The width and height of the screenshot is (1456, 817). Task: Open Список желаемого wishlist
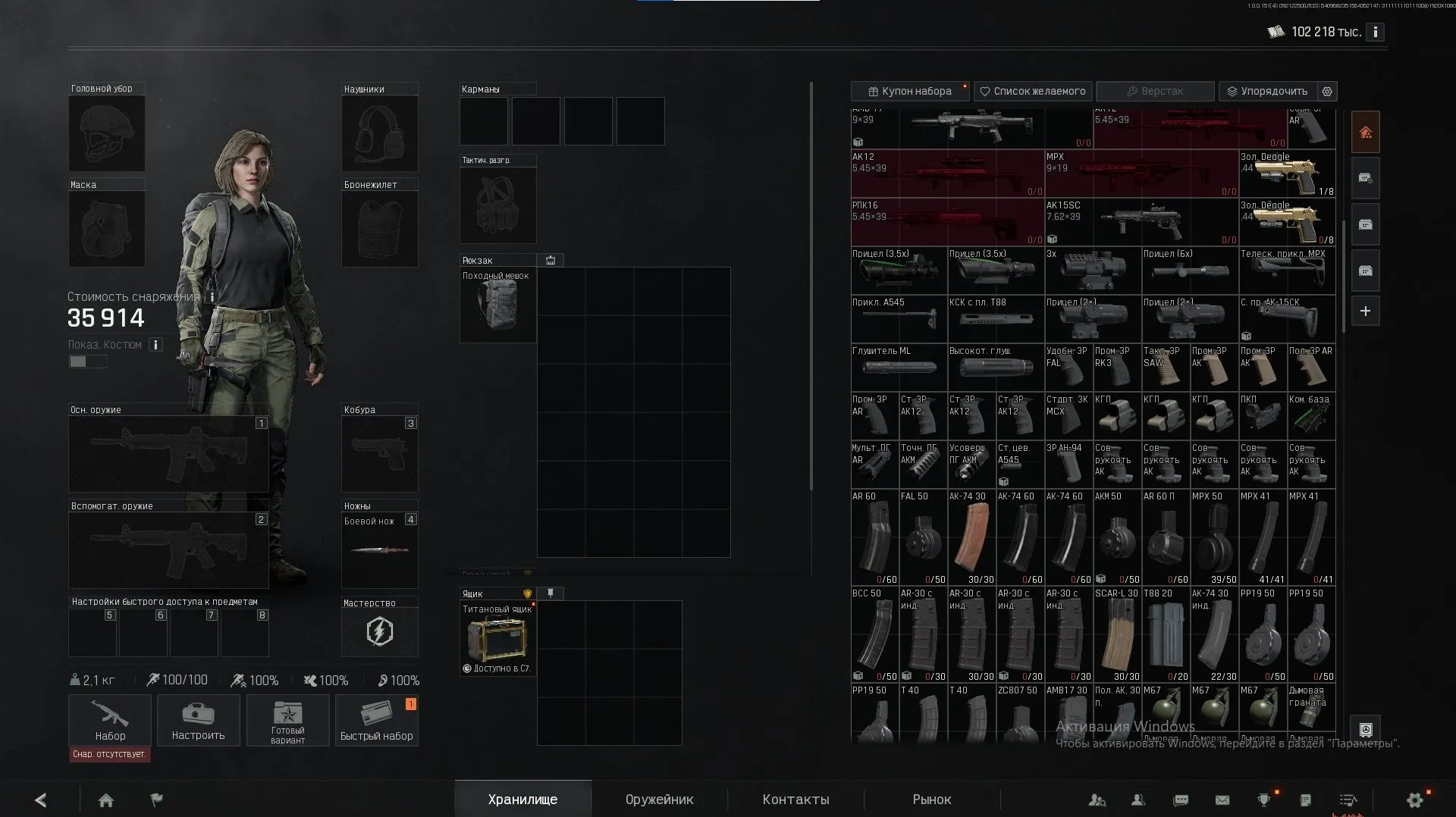coord(1033,91)
